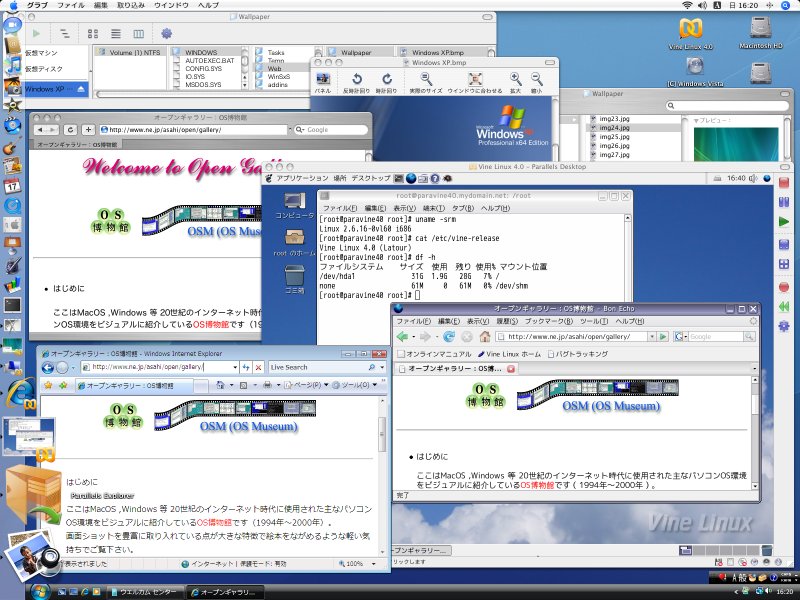Toggle the volume icon in Vine Linux panel

[753, 179]
